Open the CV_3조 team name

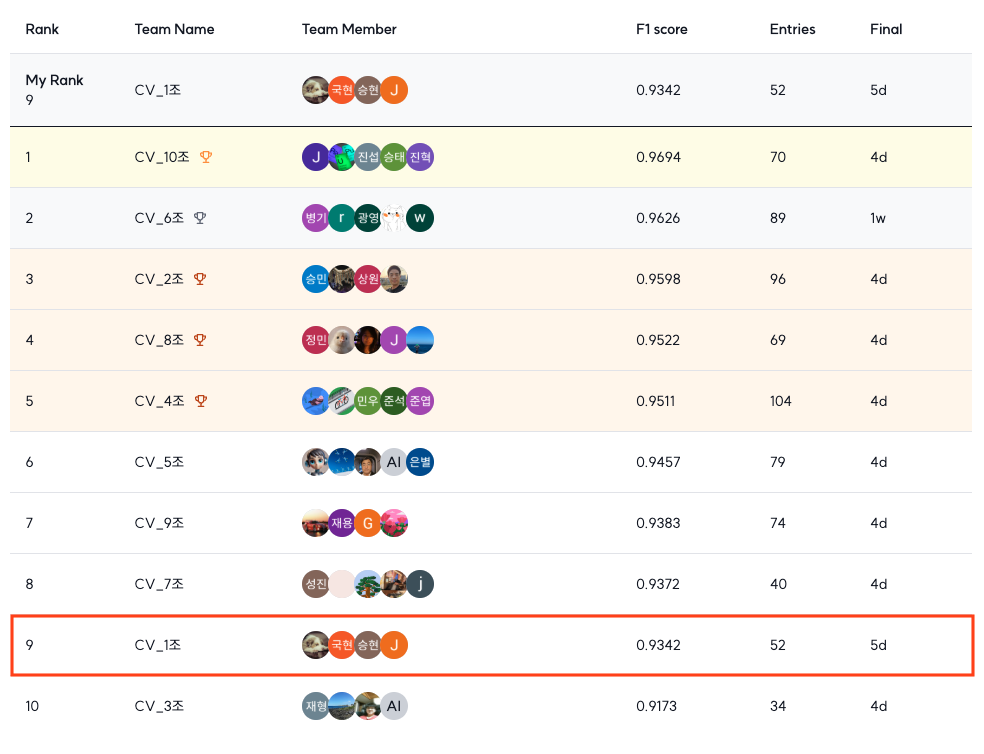pyautogui.click(x=159, y=706)
